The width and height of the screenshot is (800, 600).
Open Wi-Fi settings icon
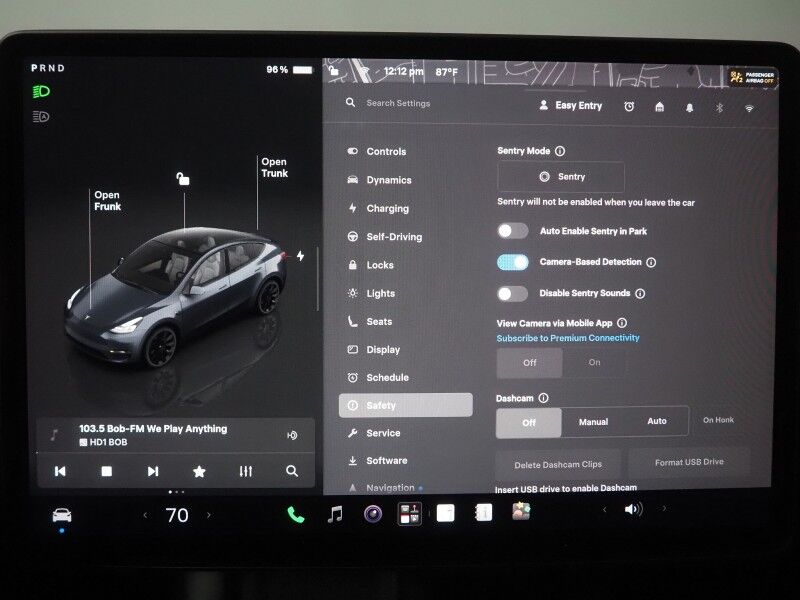[749, 108]
